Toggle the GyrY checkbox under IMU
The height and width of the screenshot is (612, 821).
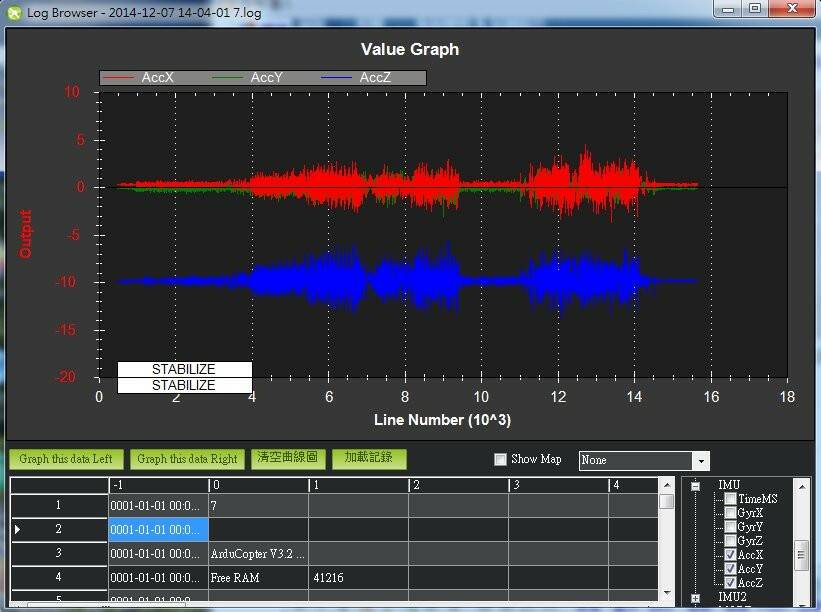click(x=730, y=527)
